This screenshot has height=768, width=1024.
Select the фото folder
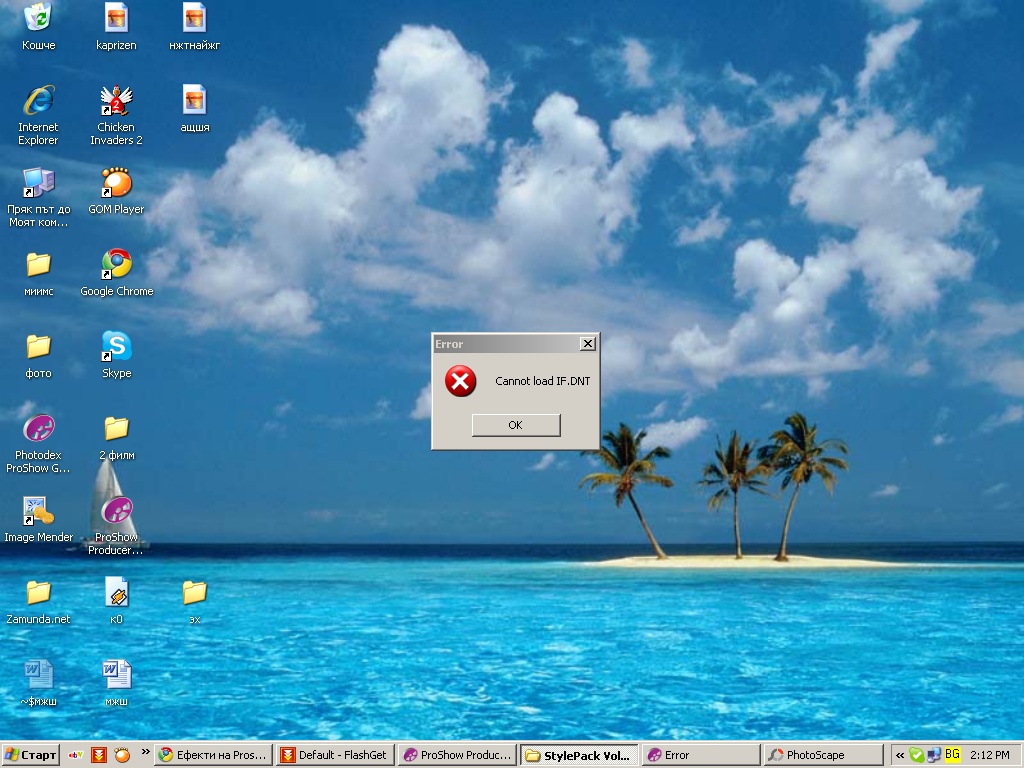[39, 355]
